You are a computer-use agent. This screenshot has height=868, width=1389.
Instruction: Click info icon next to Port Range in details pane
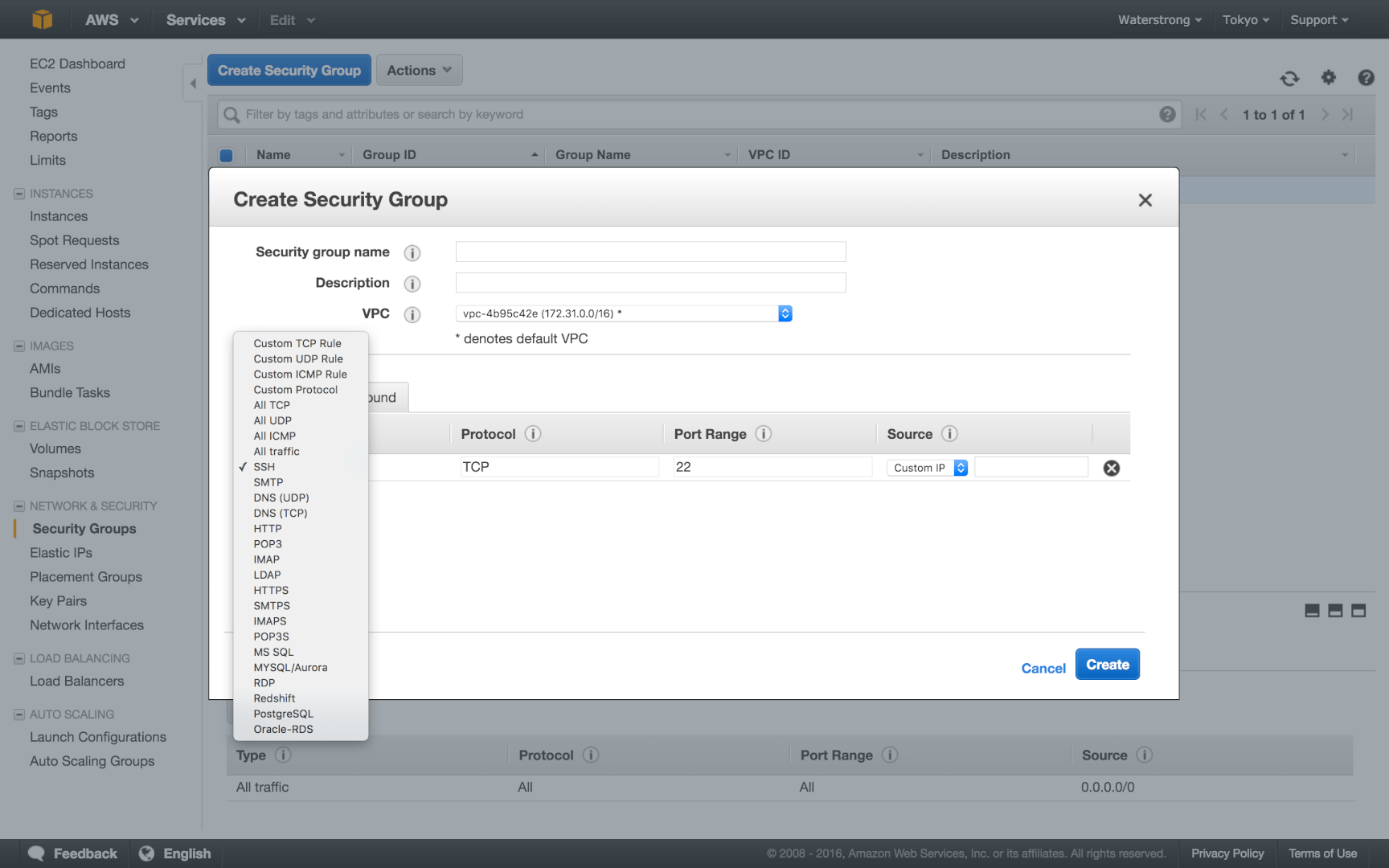pos(890,755)
